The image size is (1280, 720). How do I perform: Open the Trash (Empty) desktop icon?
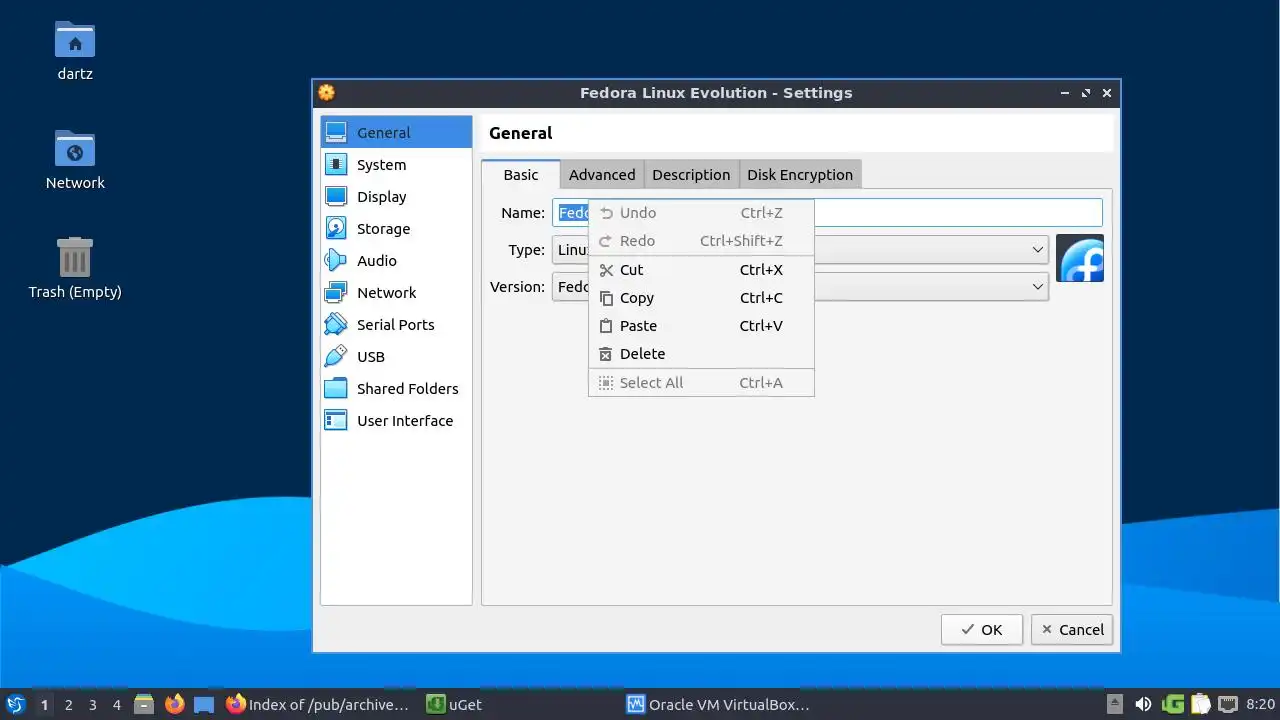coord(75,257)
